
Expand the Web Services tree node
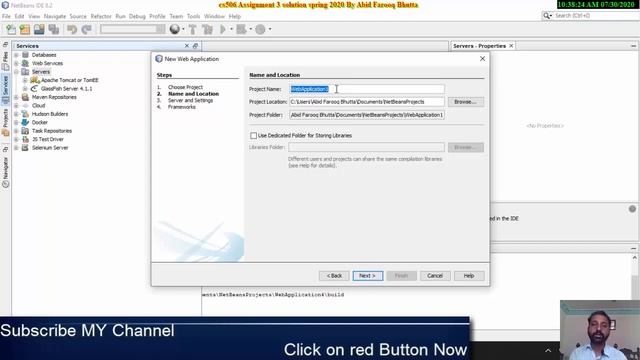pyautogui.click(x=16, y=63)
